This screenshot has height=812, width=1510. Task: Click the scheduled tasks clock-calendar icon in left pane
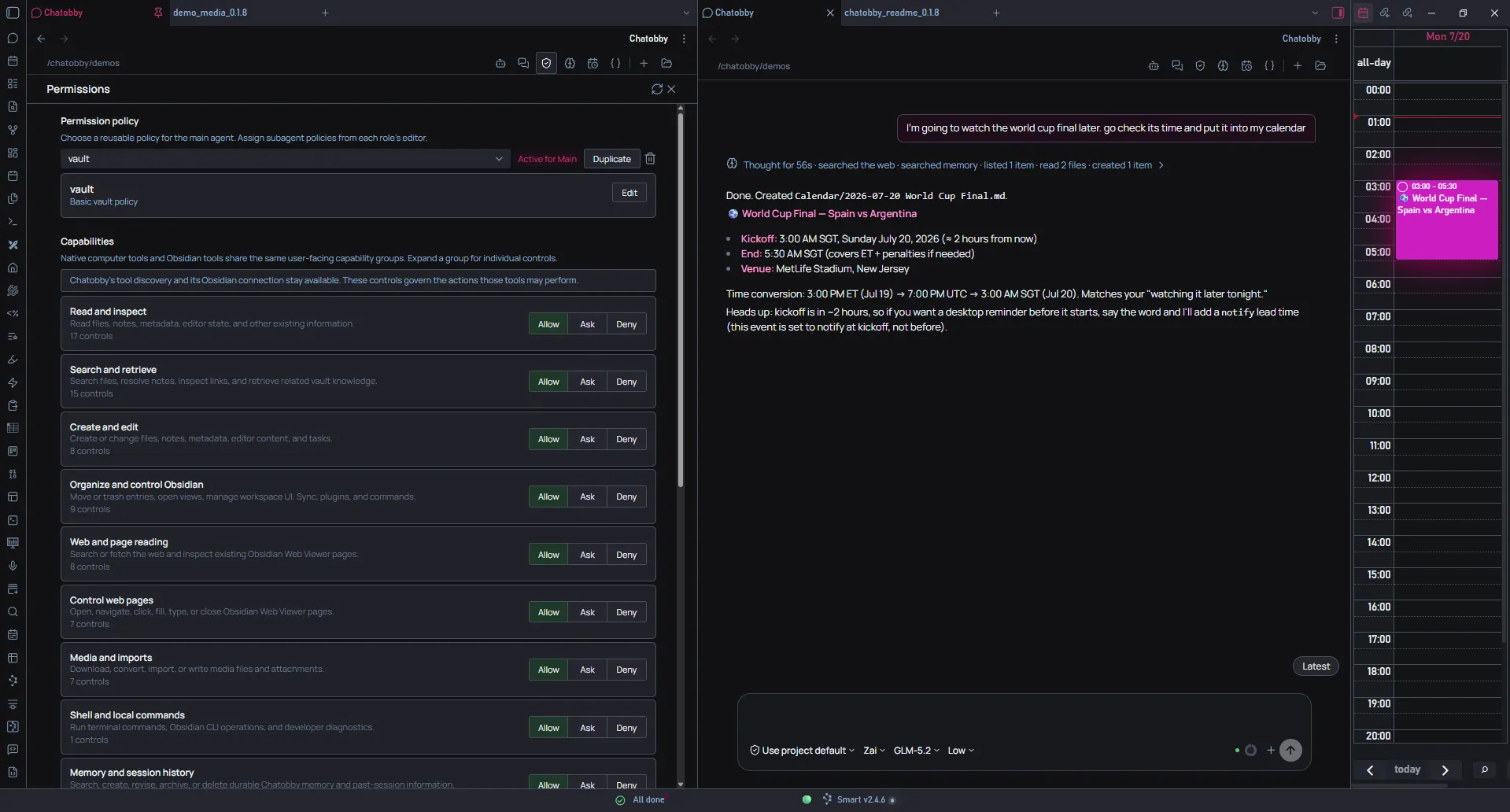593,64
